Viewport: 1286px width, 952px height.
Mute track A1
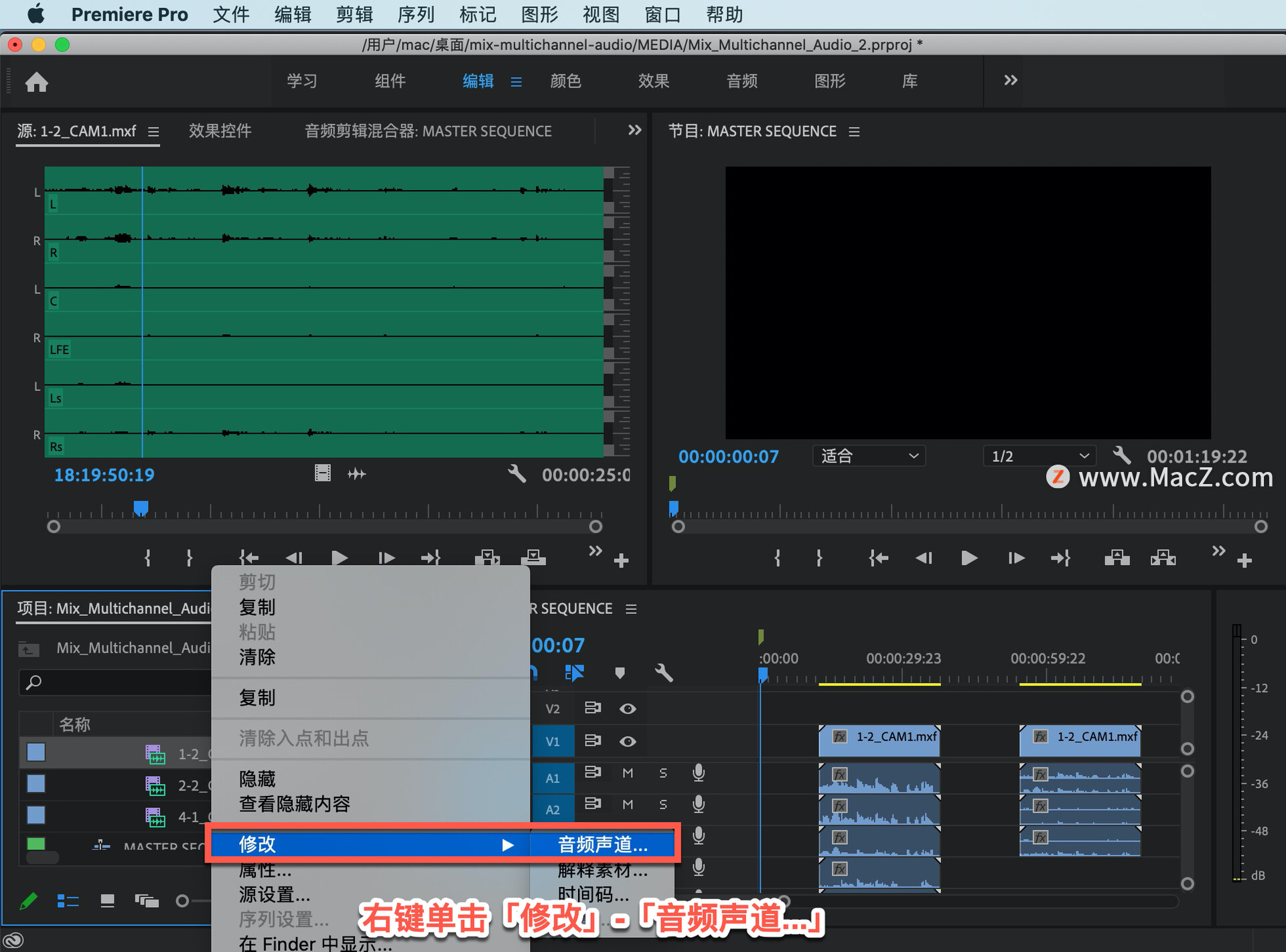pos(628,773)
